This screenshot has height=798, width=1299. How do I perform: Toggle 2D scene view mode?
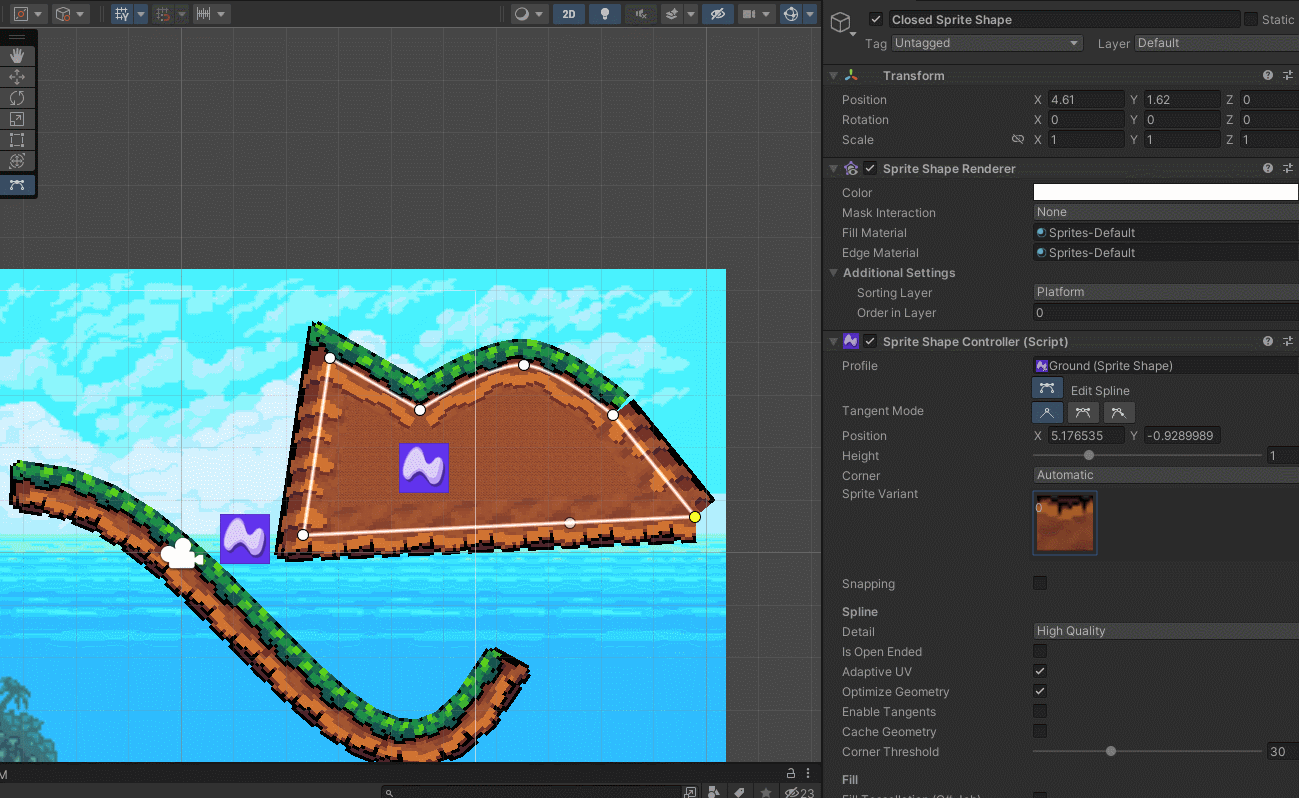pos(569,14)
